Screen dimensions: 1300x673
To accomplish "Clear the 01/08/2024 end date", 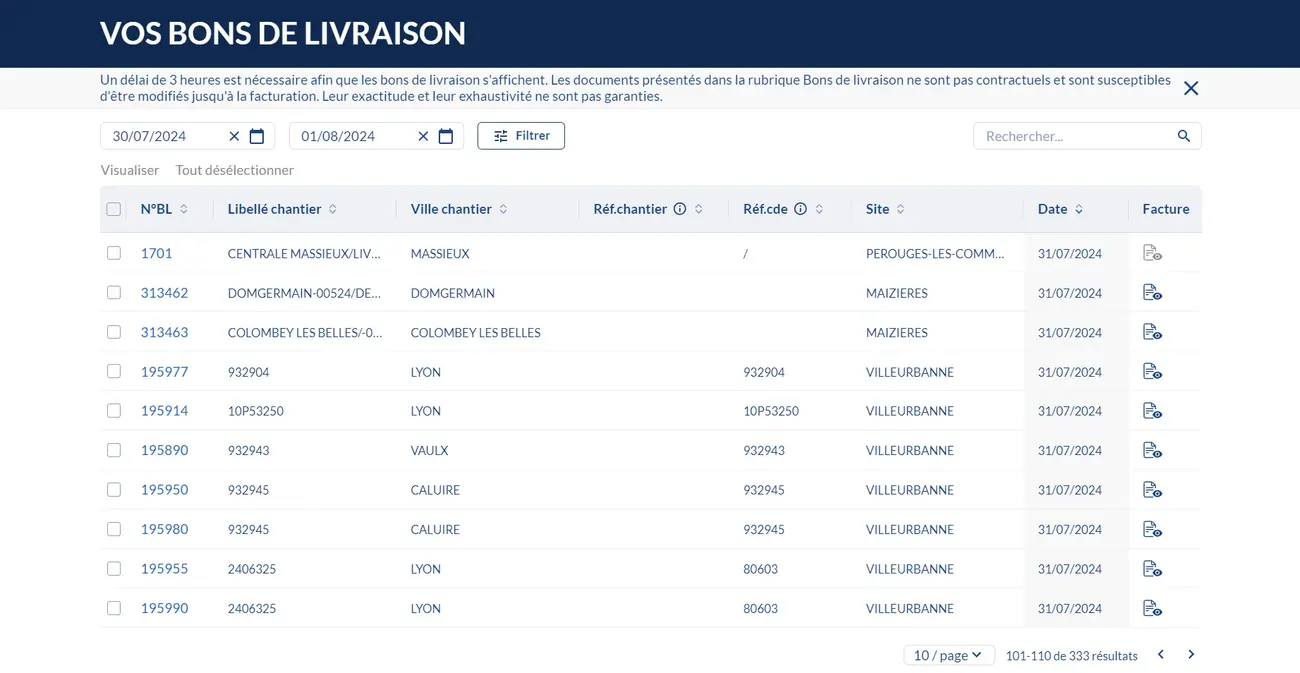I will coord(423,136).
